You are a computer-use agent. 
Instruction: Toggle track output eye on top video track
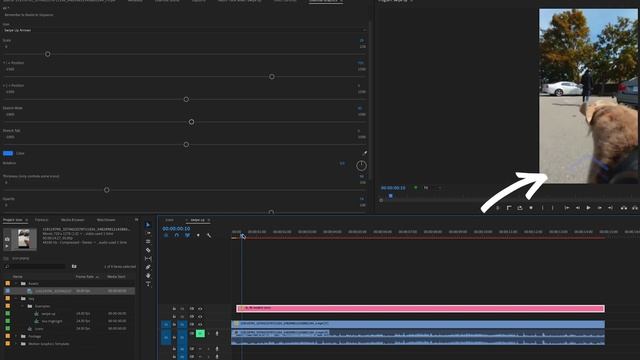pyautogui.click(x=200, y=309)
